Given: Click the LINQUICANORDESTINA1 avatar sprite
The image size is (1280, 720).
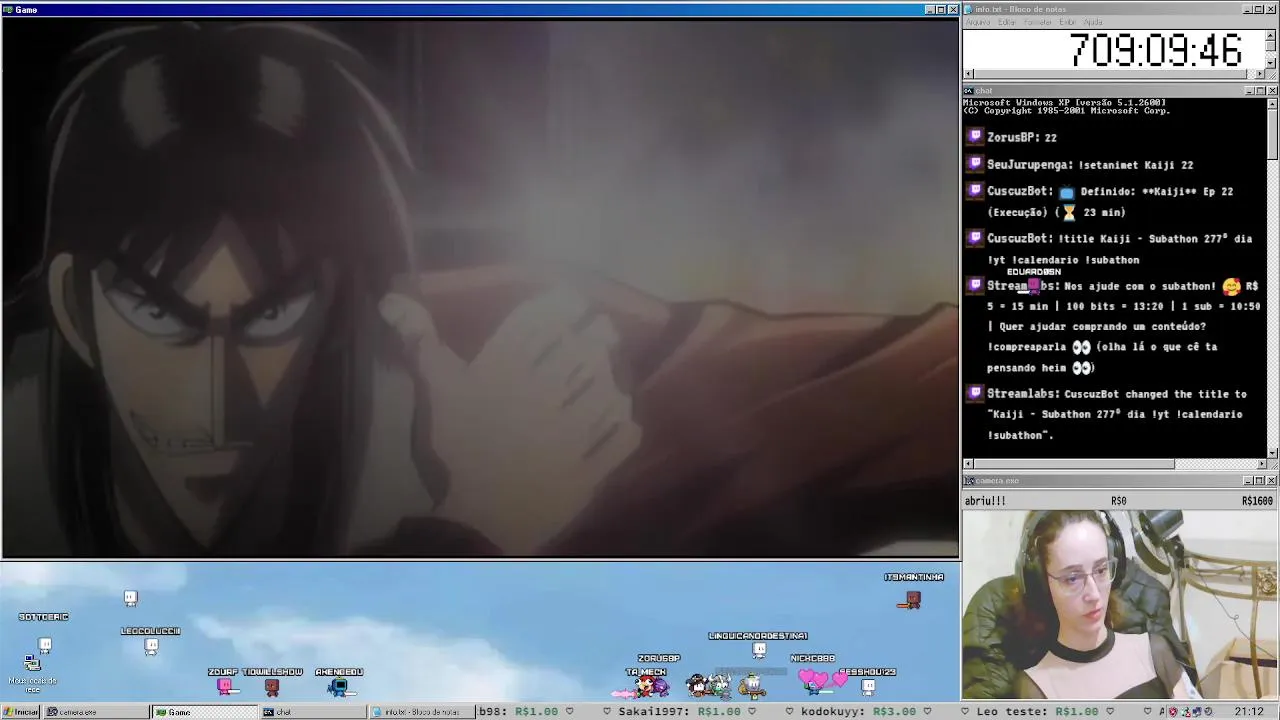Looking at the screenshot, I should pyautogui.click(x=759, y=651).
